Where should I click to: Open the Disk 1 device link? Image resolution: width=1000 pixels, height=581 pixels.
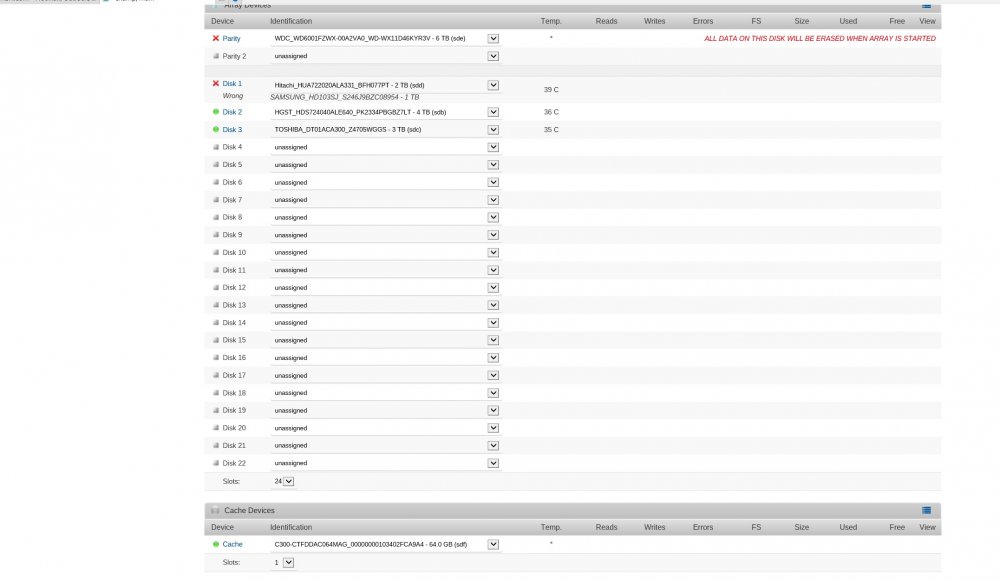(232, 84)
